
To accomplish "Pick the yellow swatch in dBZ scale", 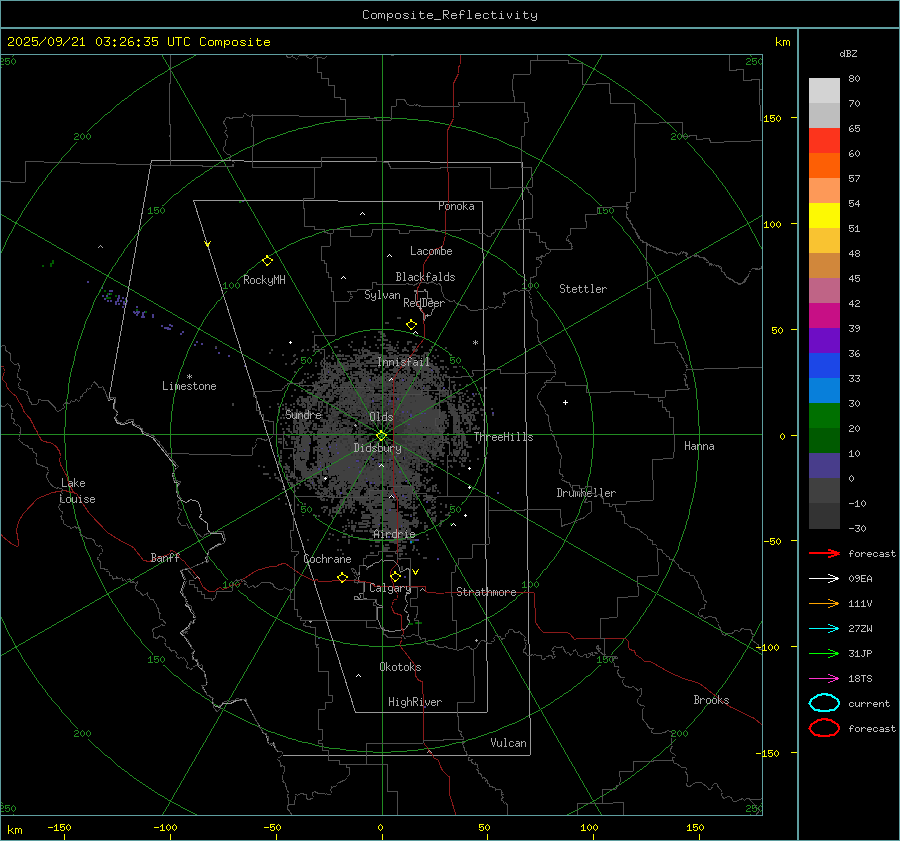I will [824, 216].
